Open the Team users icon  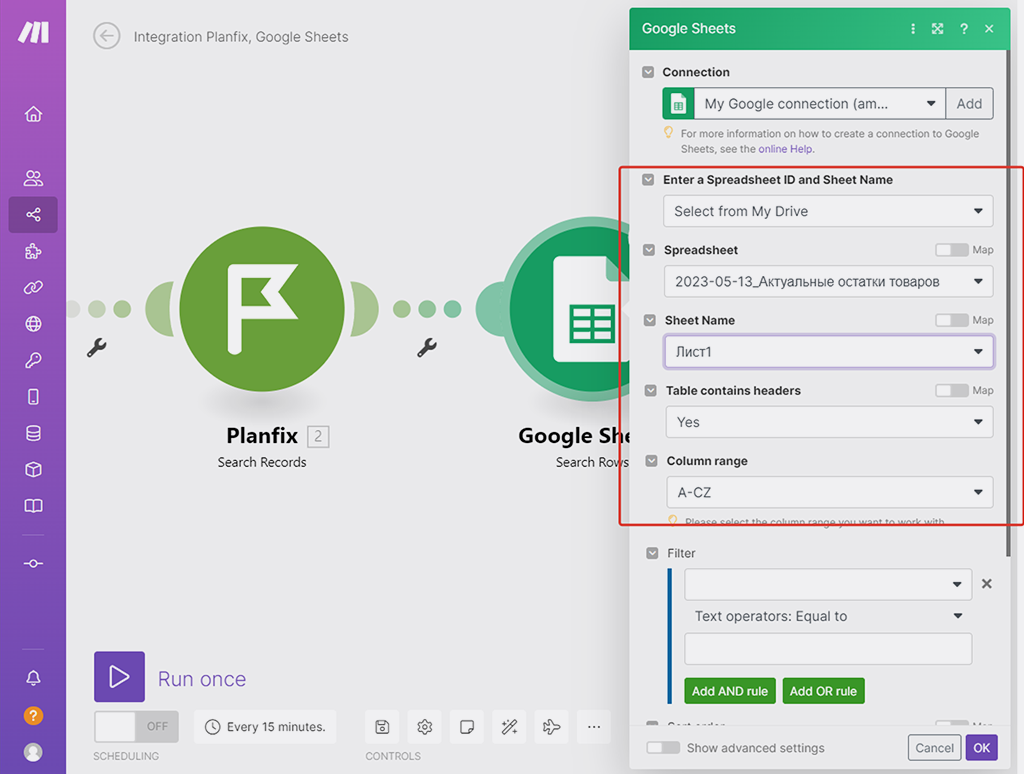click(33, 178)
